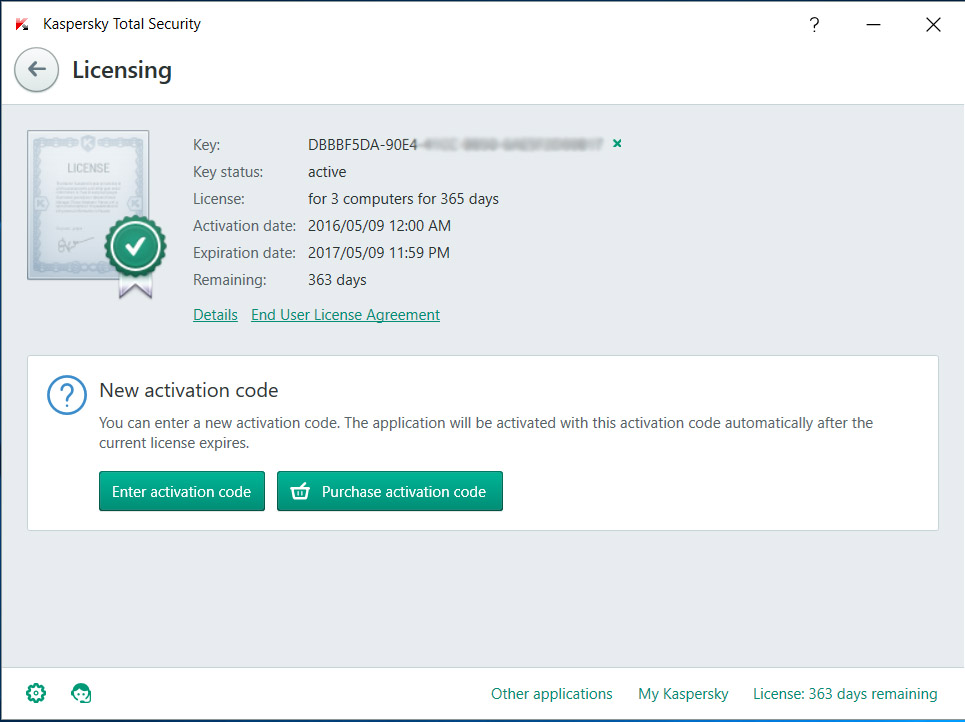965x722 pixels.
Task: Click Purchase activation code button
Action: point(390,491)
